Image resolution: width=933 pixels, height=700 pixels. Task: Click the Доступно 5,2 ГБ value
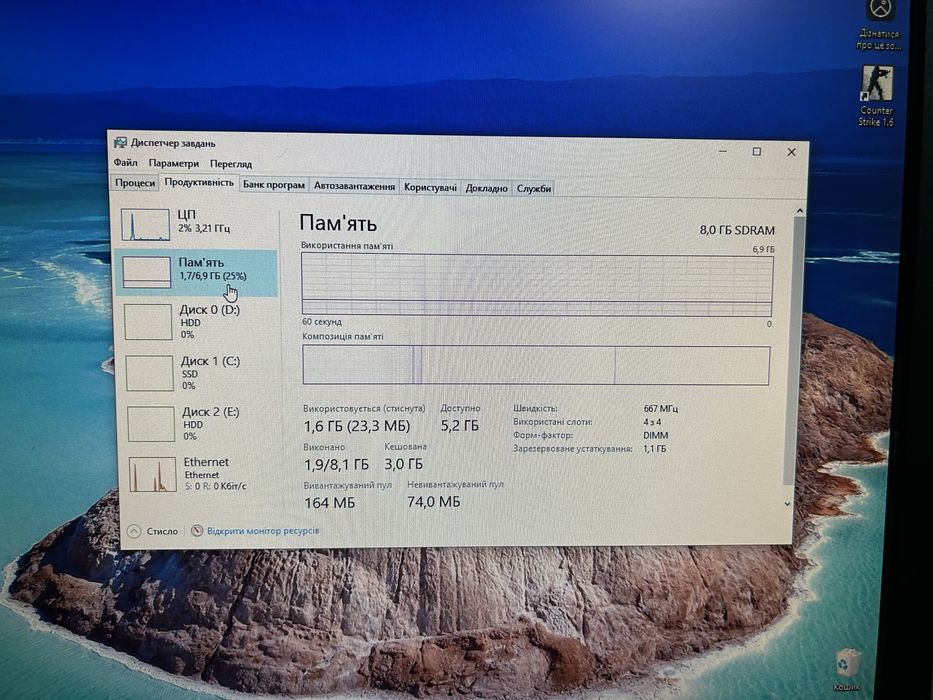coord(460,426)
